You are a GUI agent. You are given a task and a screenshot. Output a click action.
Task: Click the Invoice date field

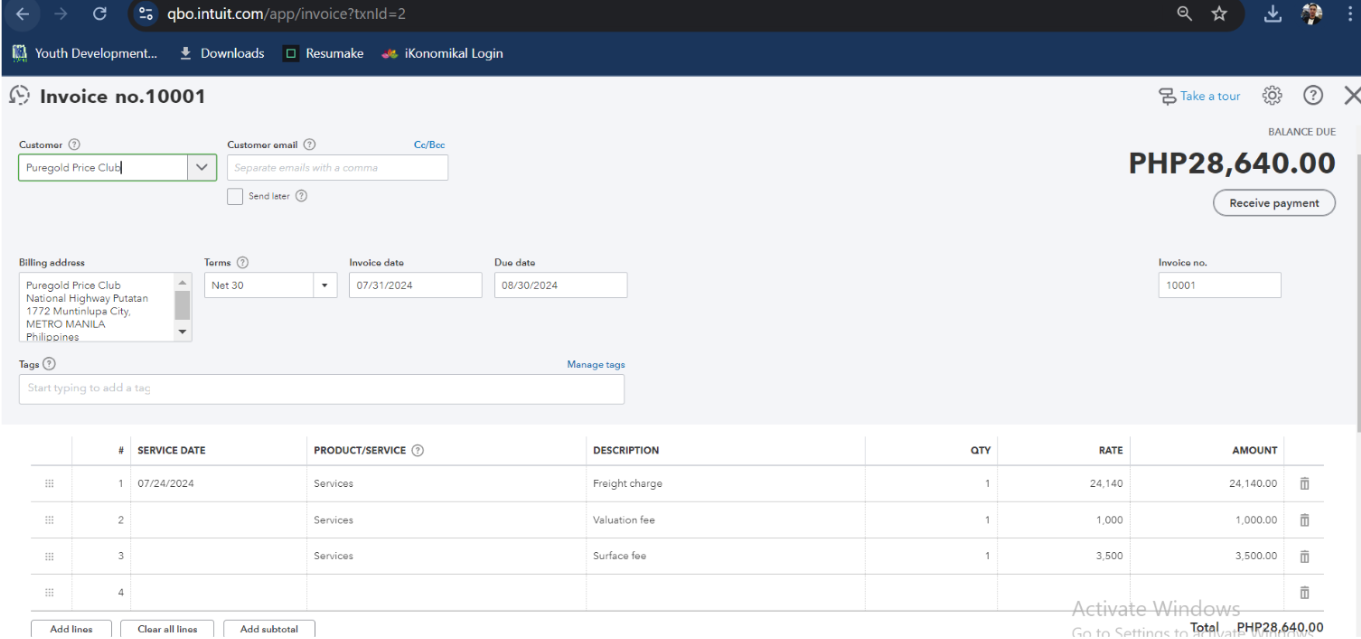click(415, 285)
